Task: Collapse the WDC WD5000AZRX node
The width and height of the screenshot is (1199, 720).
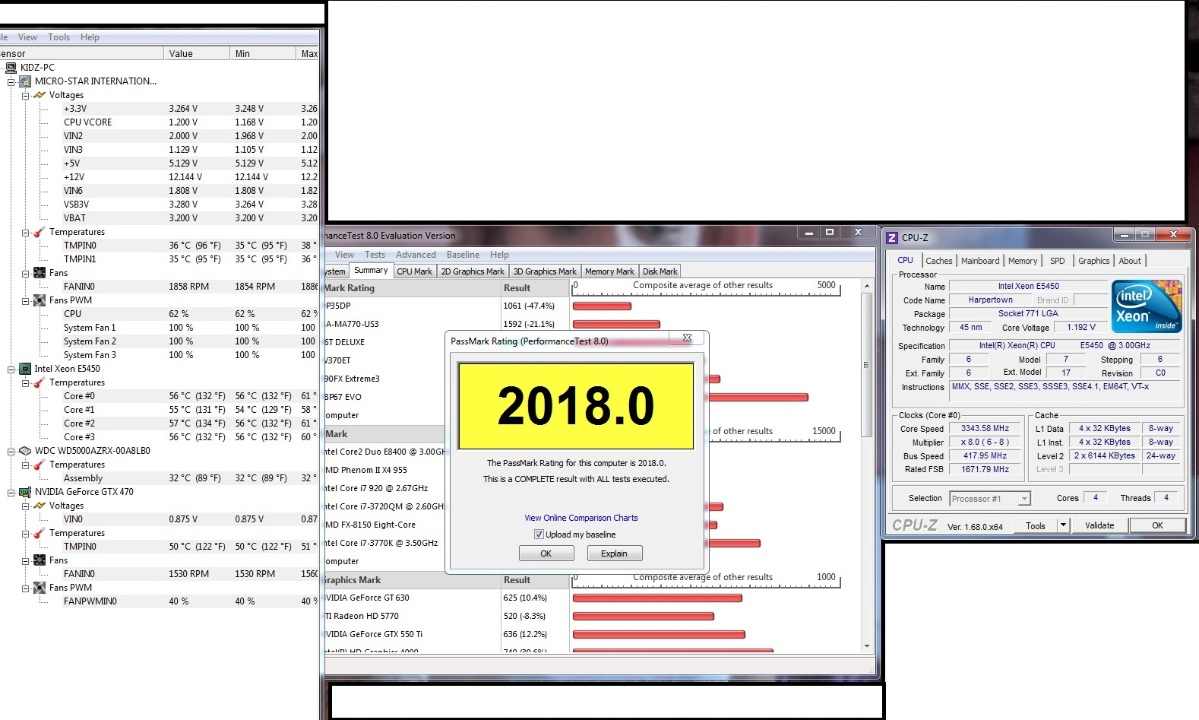Action: [11, 452]
